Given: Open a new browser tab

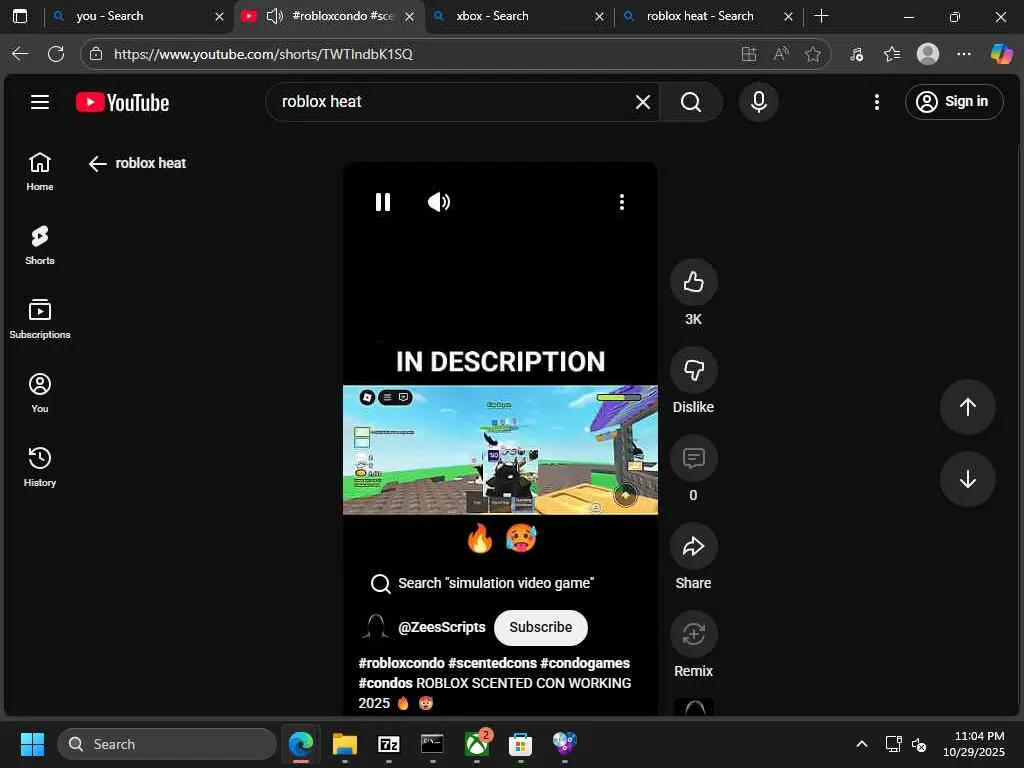Looking at the screenshot, I should click(x=822, y=16).
